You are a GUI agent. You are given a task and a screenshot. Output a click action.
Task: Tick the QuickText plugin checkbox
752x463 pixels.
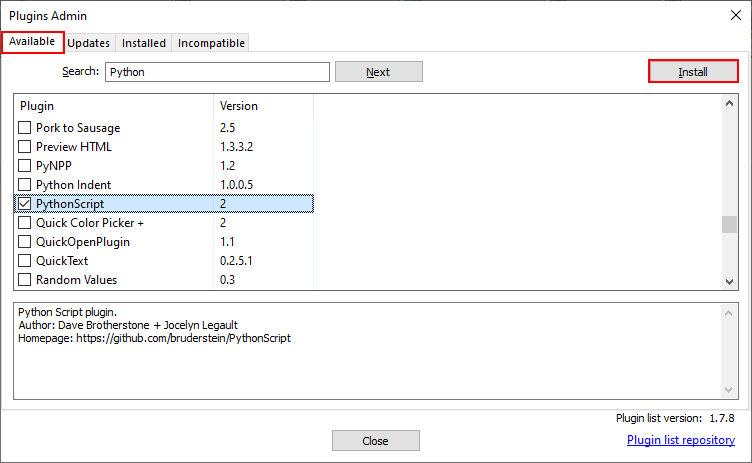pyautogui.click(x=26, y=261)
